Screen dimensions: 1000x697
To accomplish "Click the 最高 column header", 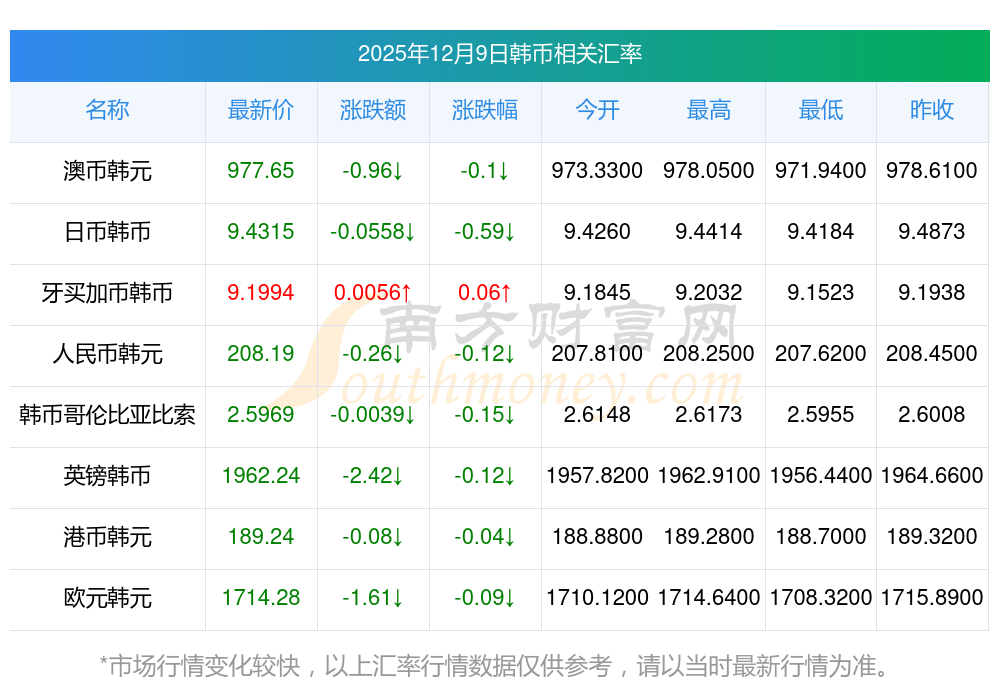I will pos(709,110).
